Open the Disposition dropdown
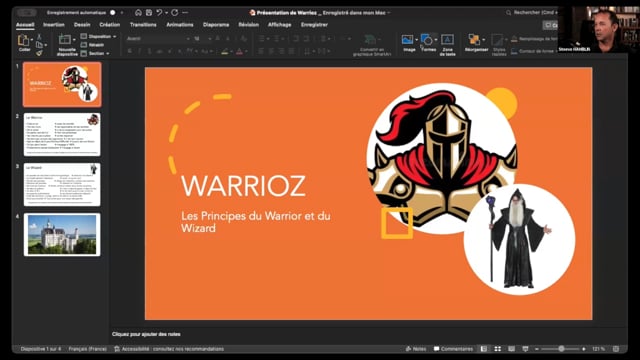This screenshot has height=360, width=640. coord(98,36)
